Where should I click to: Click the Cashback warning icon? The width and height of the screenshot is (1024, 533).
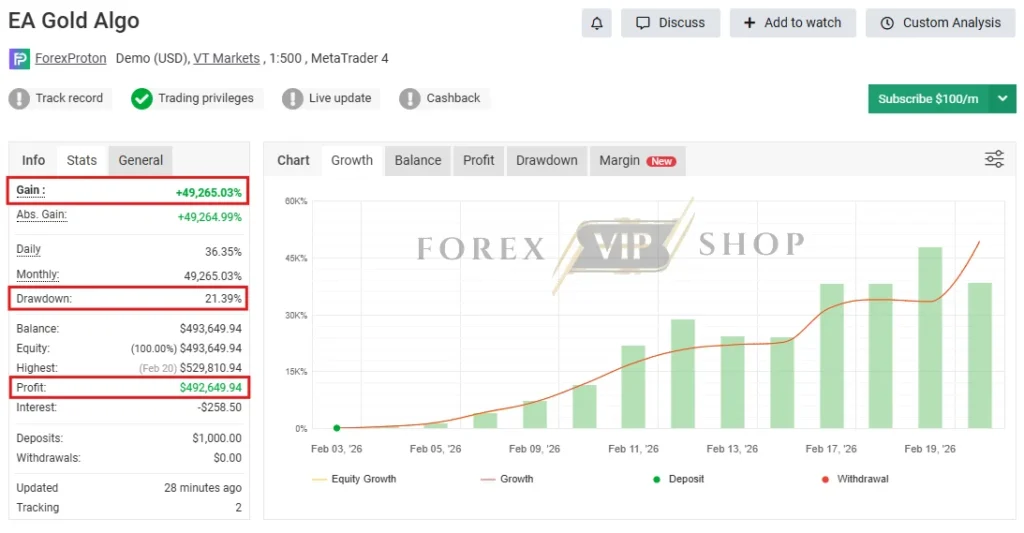(x=409, y=99)
